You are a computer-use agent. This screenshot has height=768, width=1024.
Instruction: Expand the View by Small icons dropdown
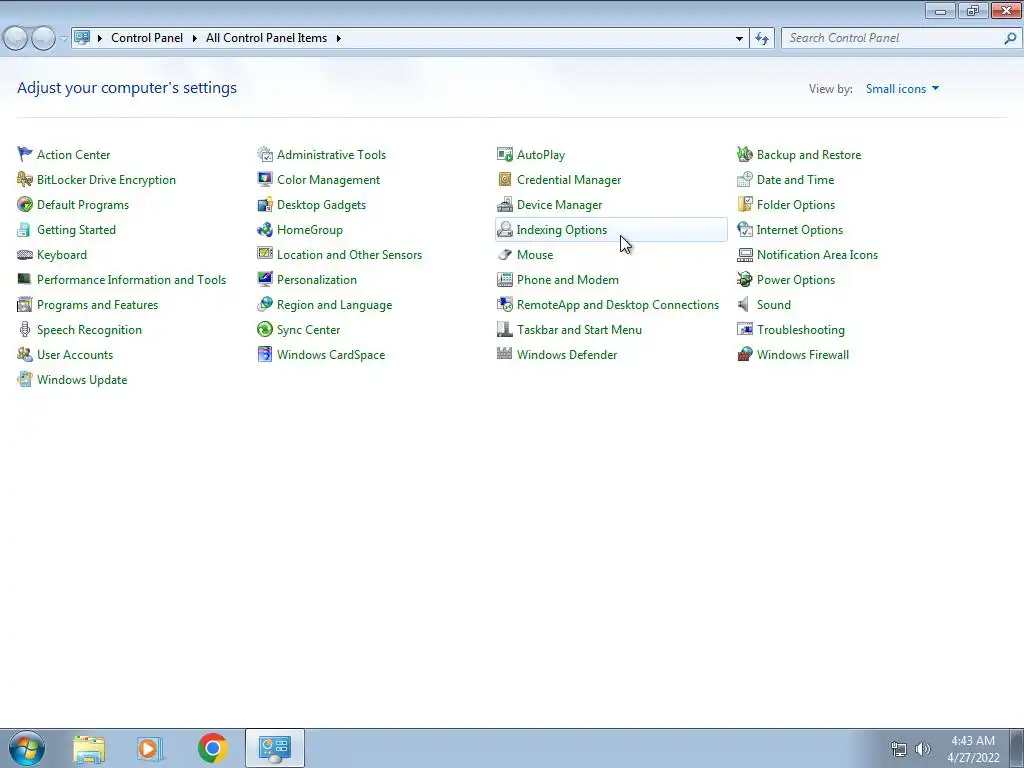coord(903,89)
